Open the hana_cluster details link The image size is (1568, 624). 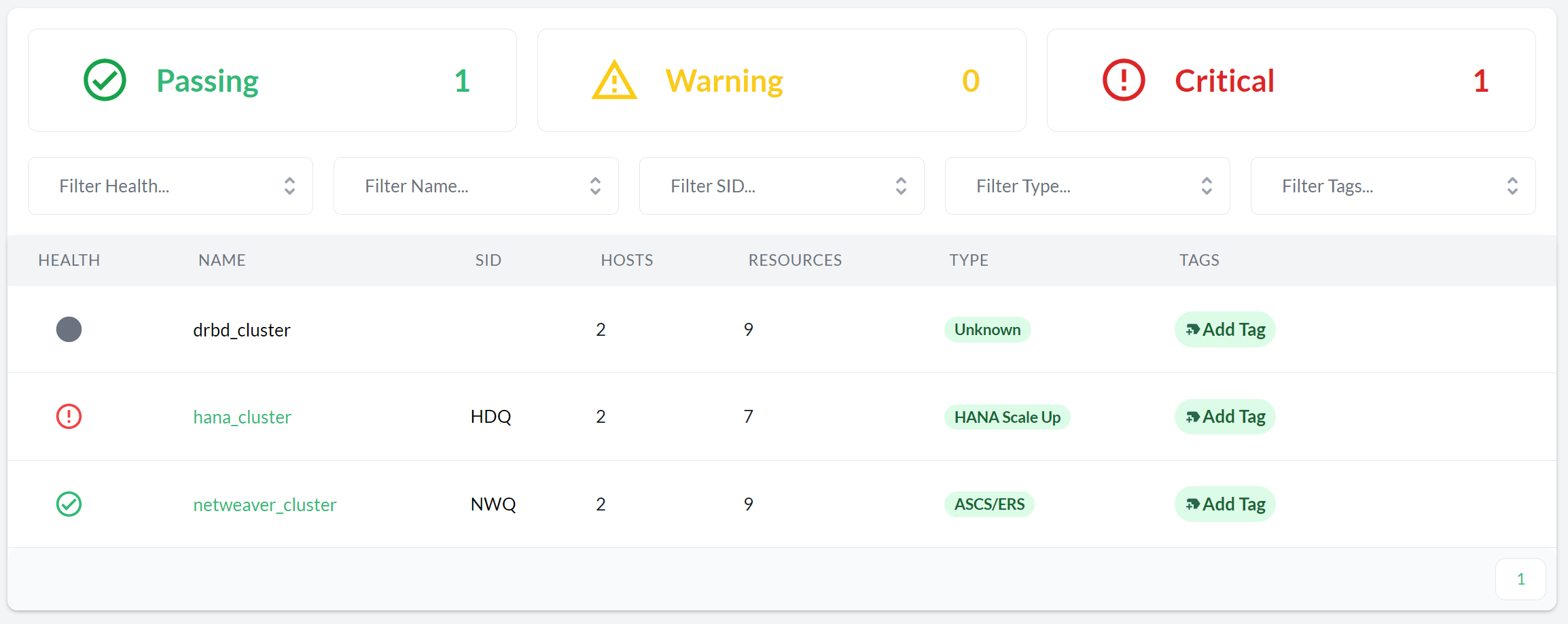[242, 417]
